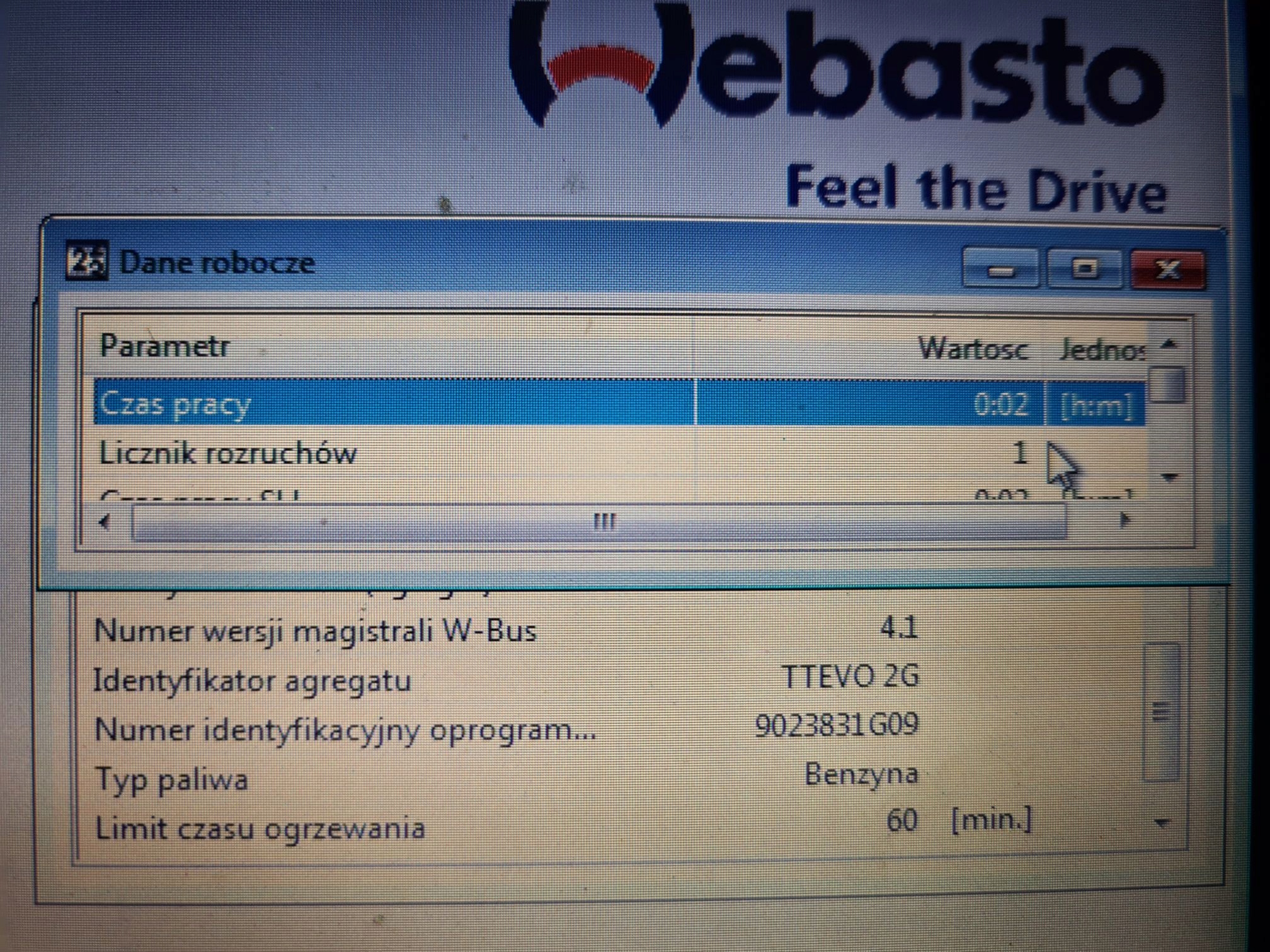Select the Typ paliwa row
Image resolution: width=1270 pixels, height=952 pixels.
(x=171, y=780)
